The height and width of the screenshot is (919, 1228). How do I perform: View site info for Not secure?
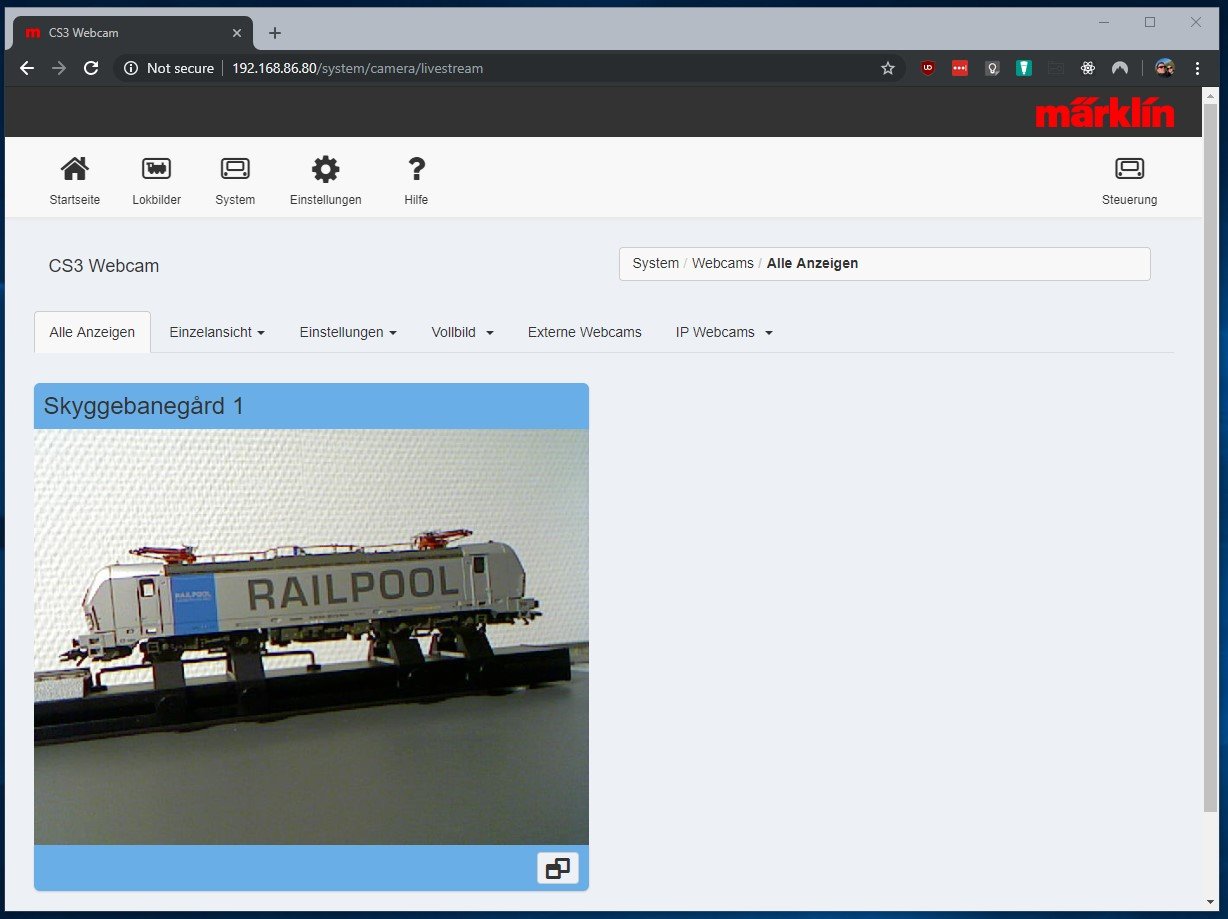[x=169, y=68]
